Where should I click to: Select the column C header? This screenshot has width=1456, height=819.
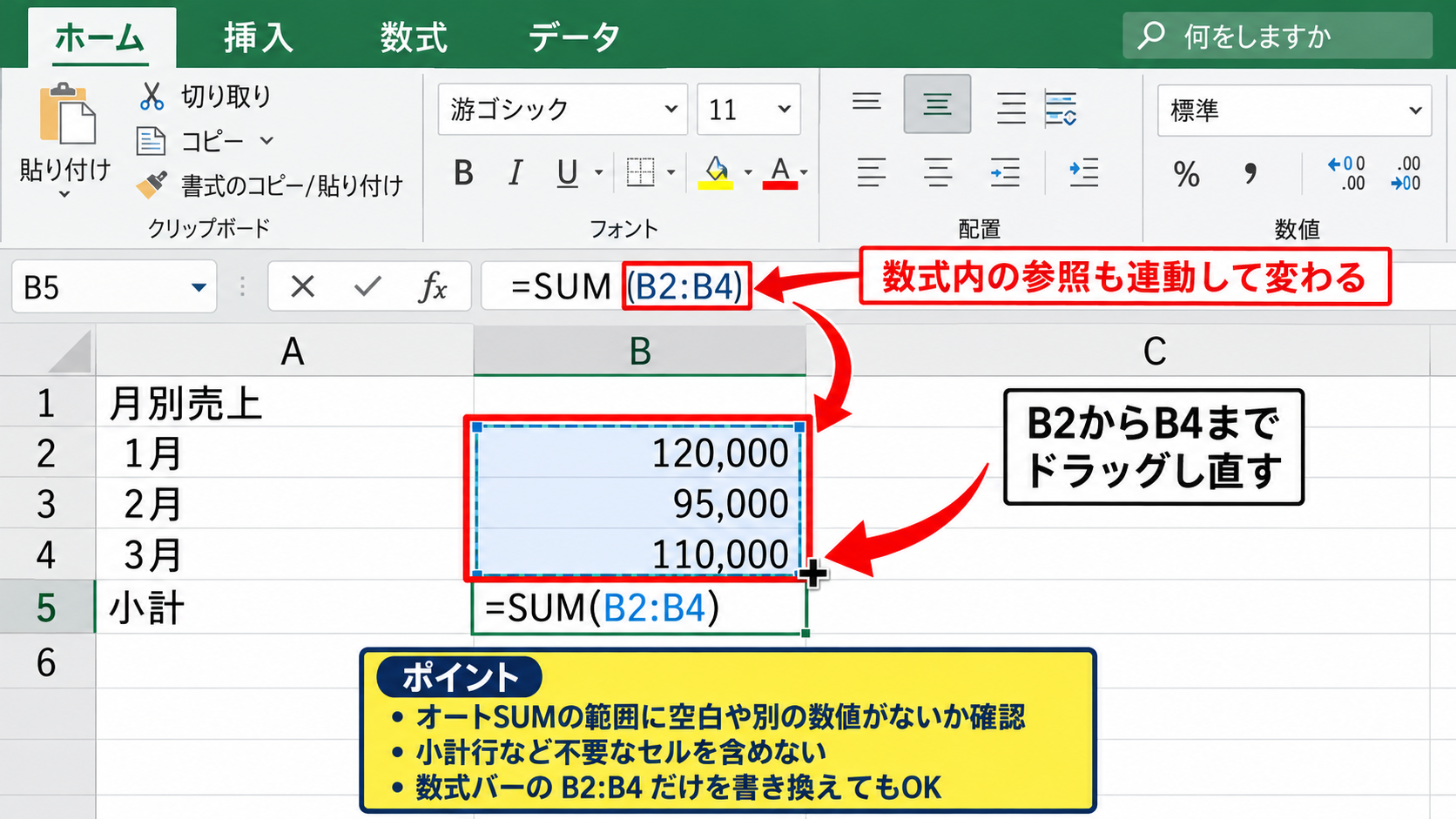pyautogui.click(x=1154, y=351)
